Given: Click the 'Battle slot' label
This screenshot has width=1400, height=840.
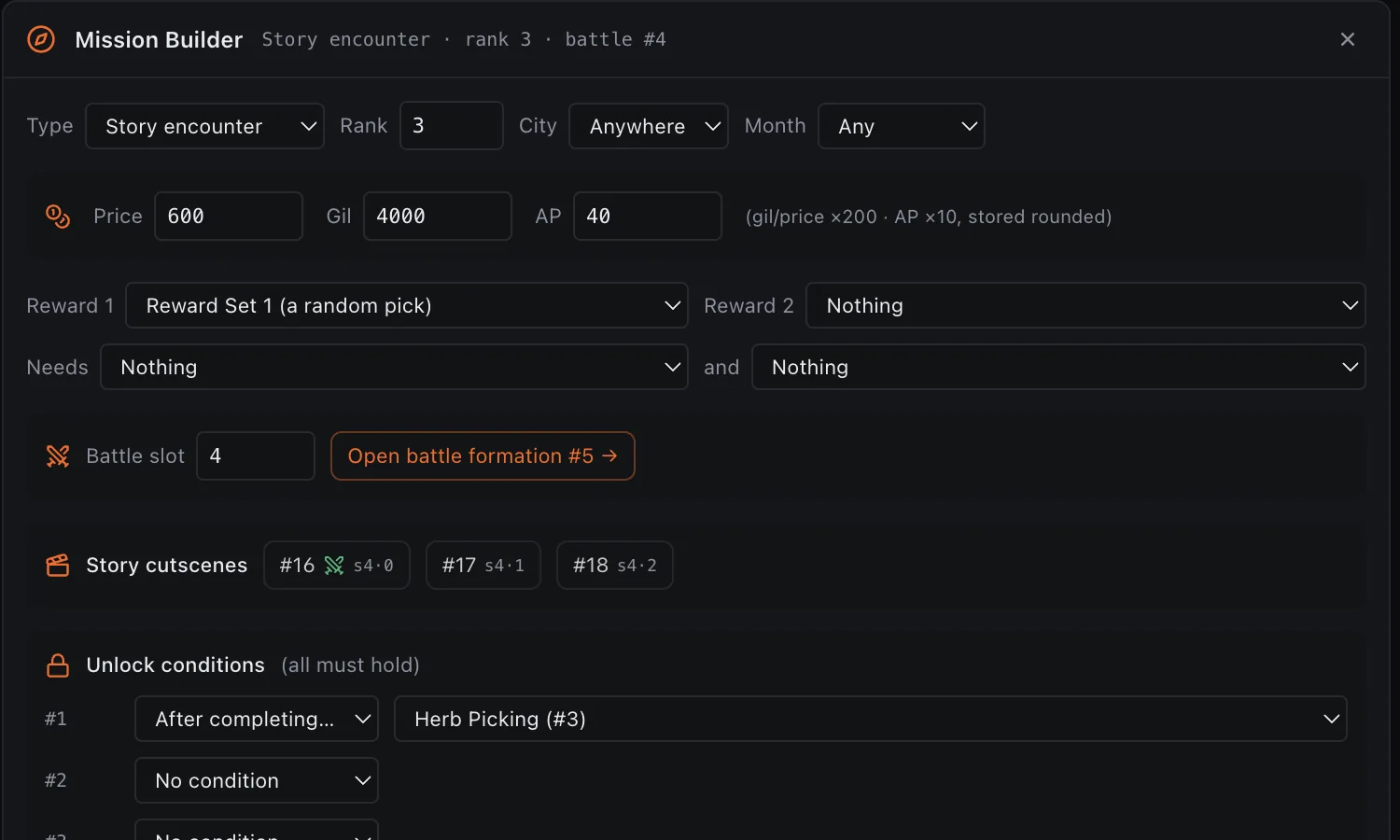Looking at the screenshot, I should coord(135,456).
